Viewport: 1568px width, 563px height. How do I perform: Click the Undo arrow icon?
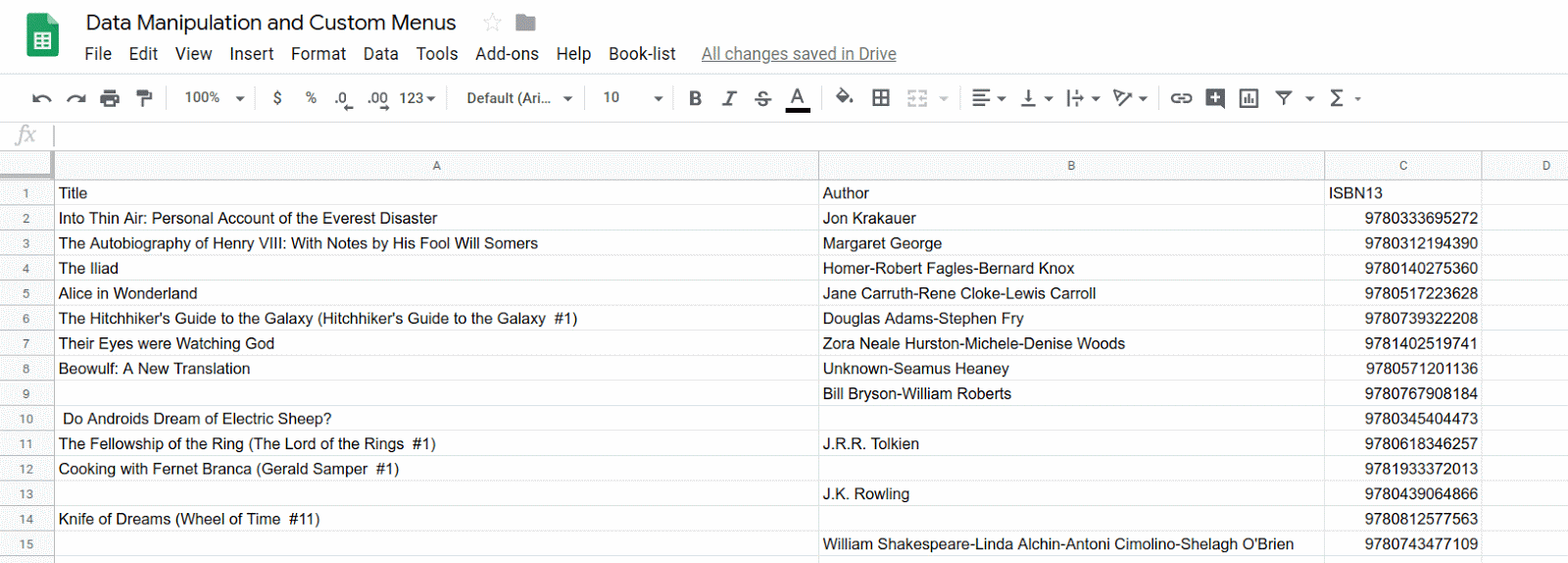coord(41,98)
